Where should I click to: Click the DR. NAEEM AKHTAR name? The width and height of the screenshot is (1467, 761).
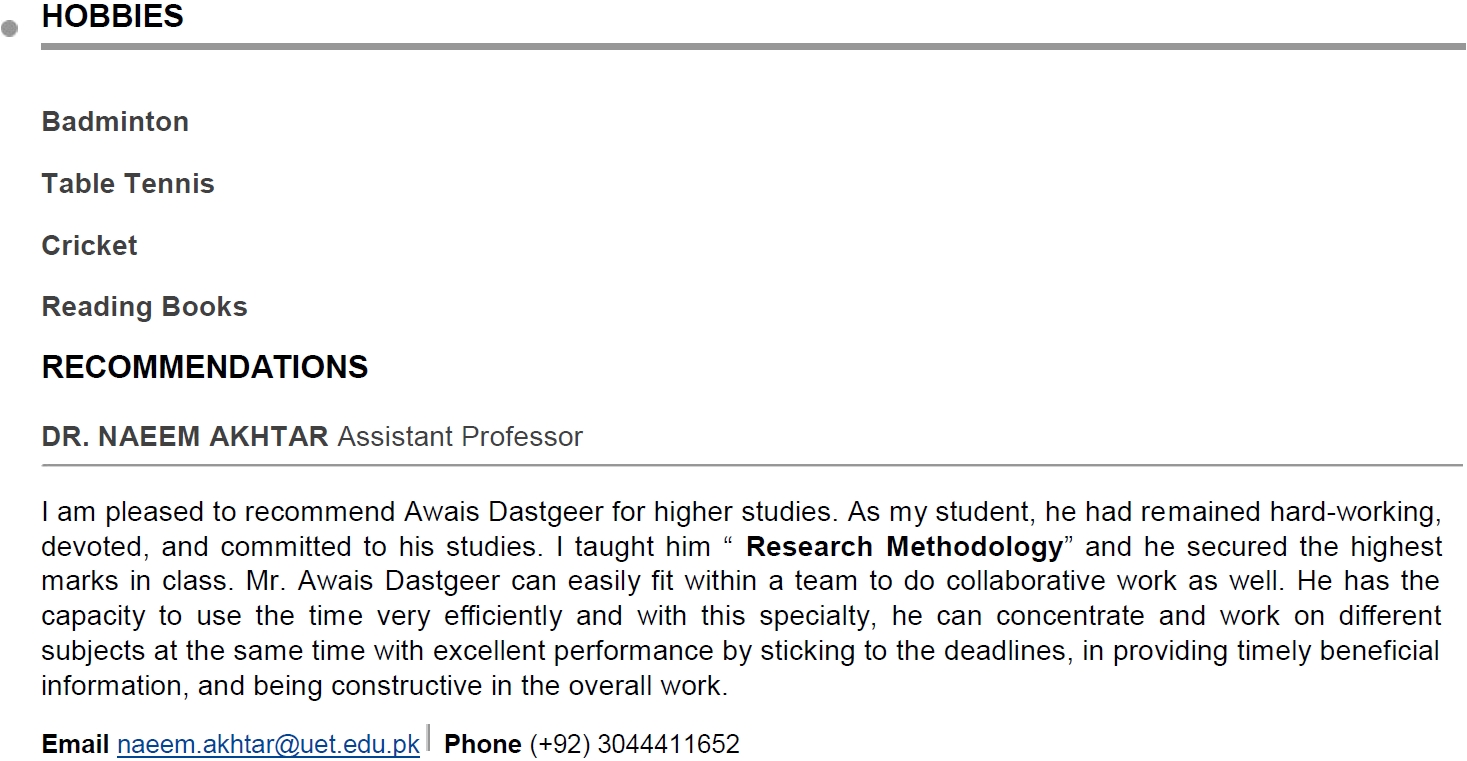[185, 437]
